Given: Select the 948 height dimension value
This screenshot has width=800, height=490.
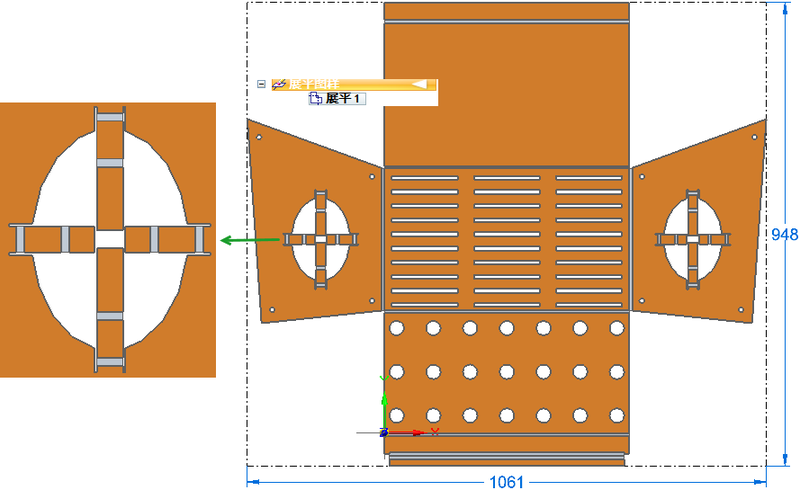Looking at the screenshot, I should 784,234.
